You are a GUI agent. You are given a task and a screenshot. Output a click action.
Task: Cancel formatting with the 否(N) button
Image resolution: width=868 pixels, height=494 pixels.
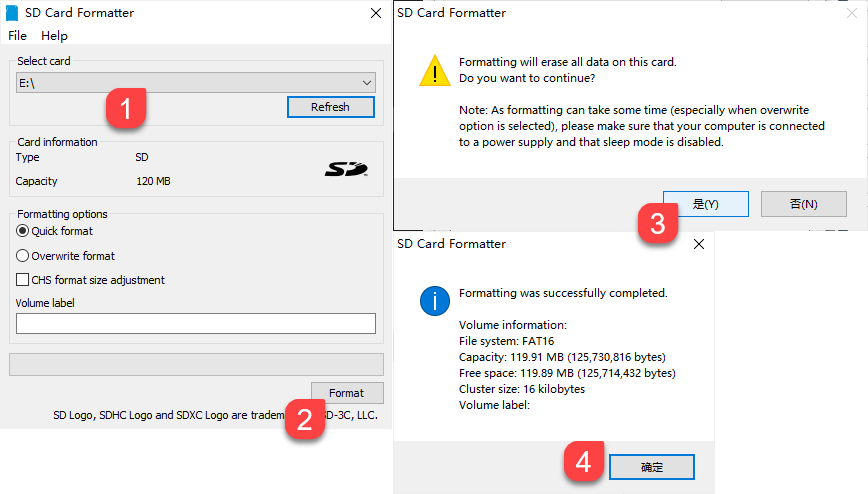(804, 204)
